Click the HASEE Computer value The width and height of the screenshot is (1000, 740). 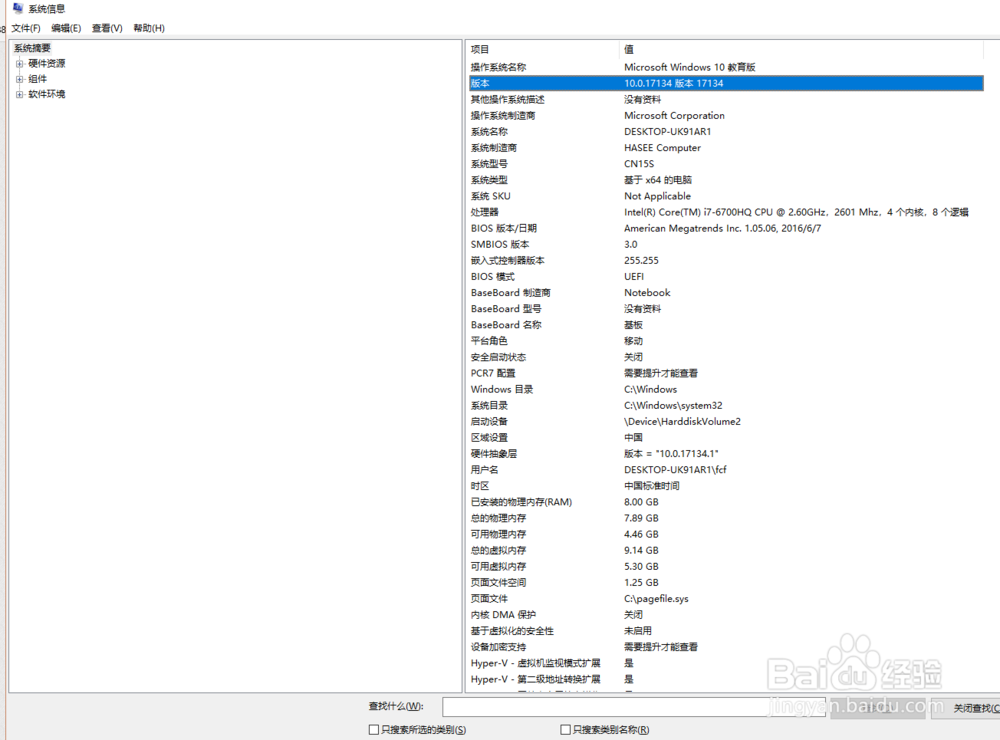click(662, 147)
